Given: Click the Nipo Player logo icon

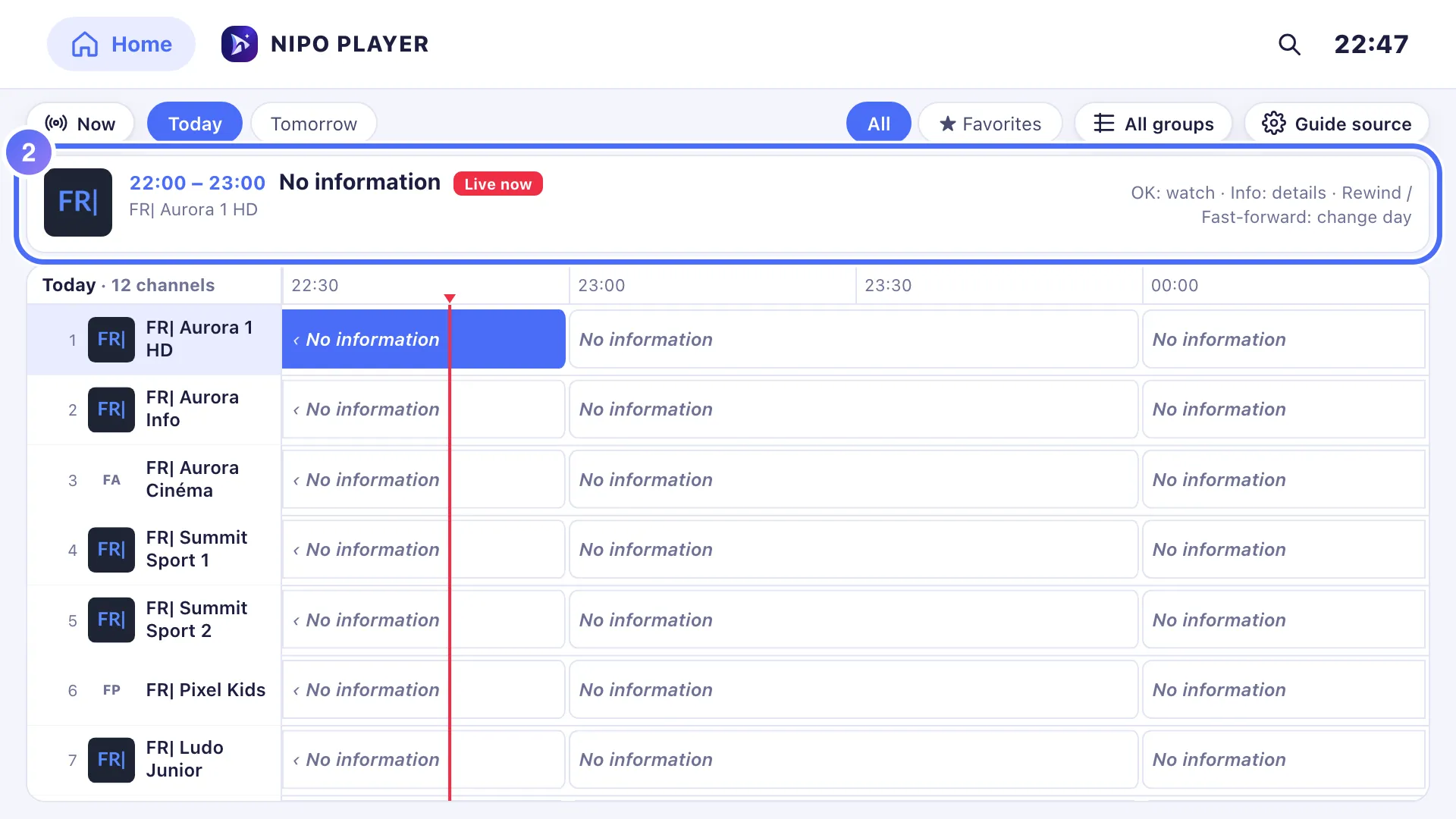Looking at the screenshot, I should pos(240,44).
